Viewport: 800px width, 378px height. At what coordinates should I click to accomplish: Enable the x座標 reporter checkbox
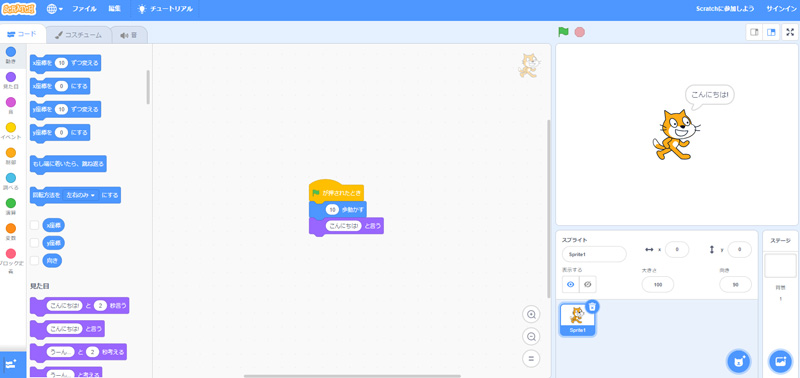34,225
